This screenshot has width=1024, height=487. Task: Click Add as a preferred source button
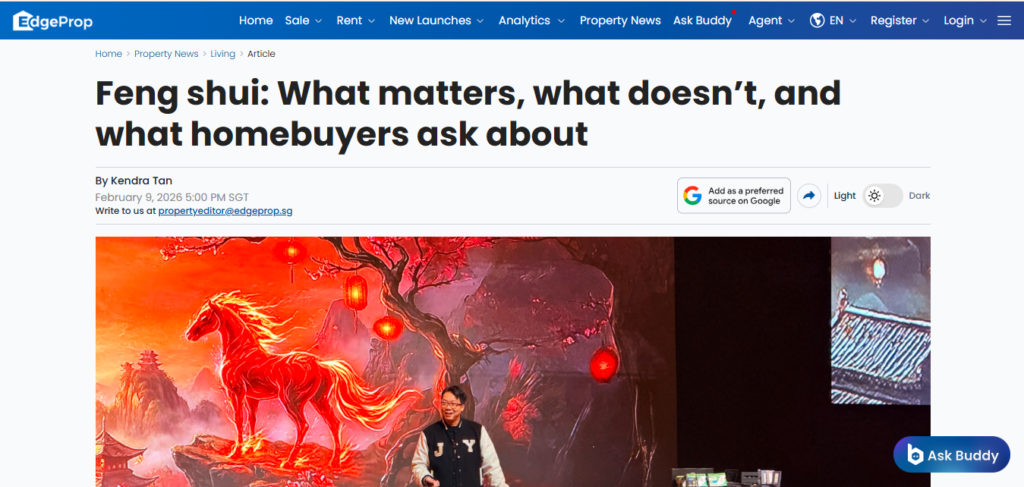(734, 196)
